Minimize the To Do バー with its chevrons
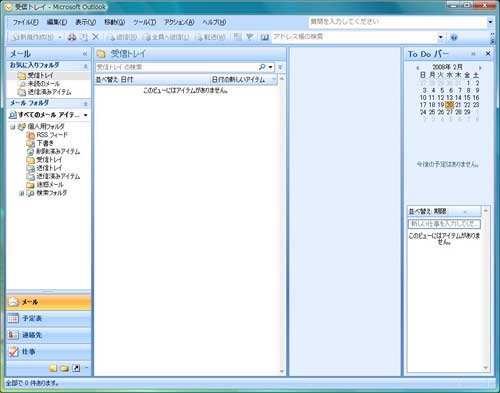The image size is (500, 393). click(x=473, y=54)
